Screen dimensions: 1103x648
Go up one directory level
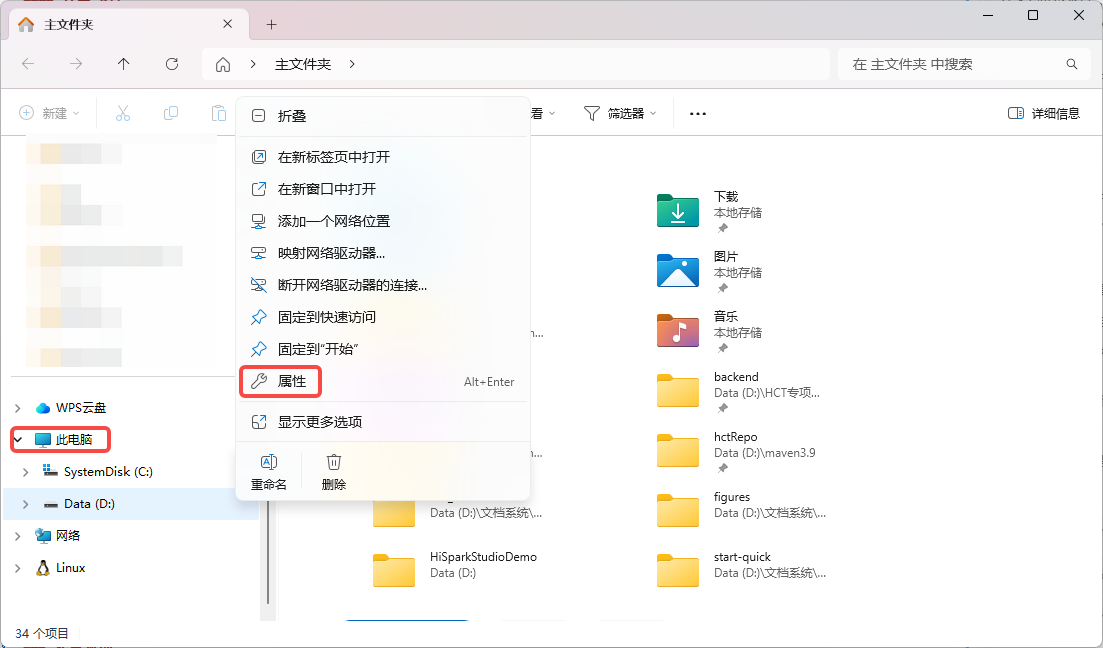pyautogui.click(x=124, y=64)
